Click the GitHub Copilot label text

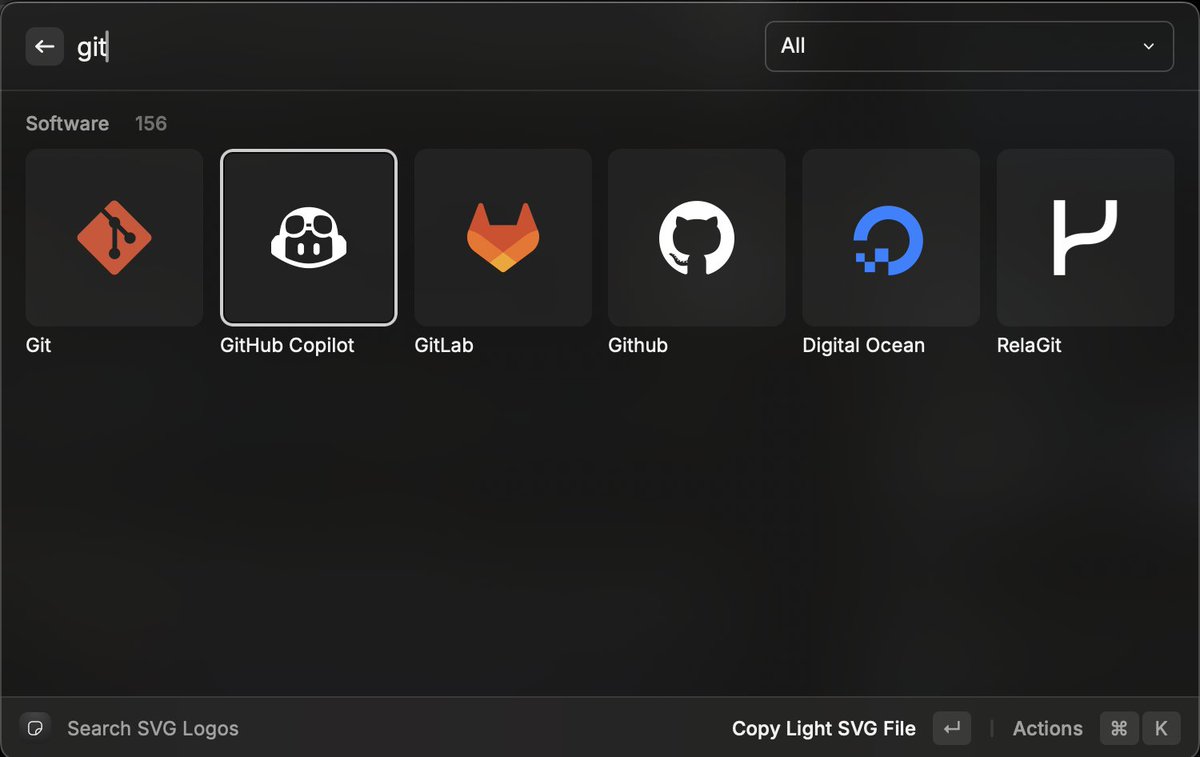[287, 345]
